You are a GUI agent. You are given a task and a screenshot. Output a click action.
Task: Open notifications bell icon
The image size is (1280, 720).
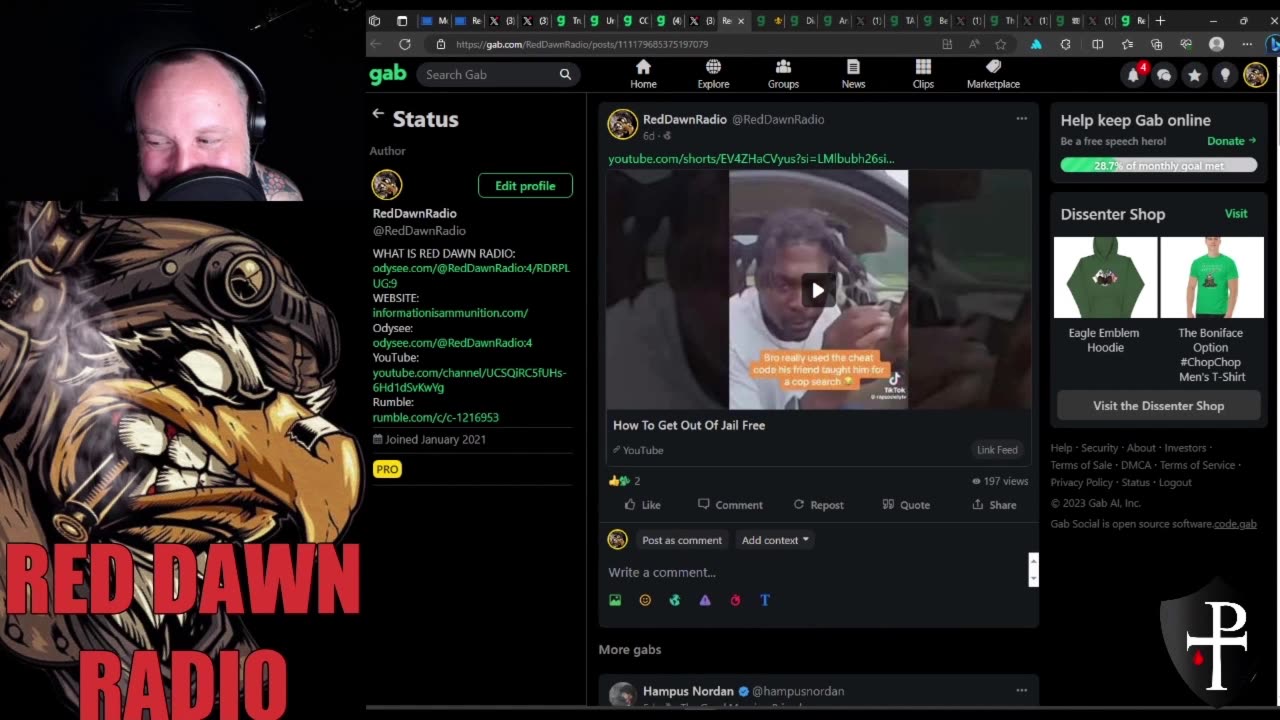[1134, 75]
